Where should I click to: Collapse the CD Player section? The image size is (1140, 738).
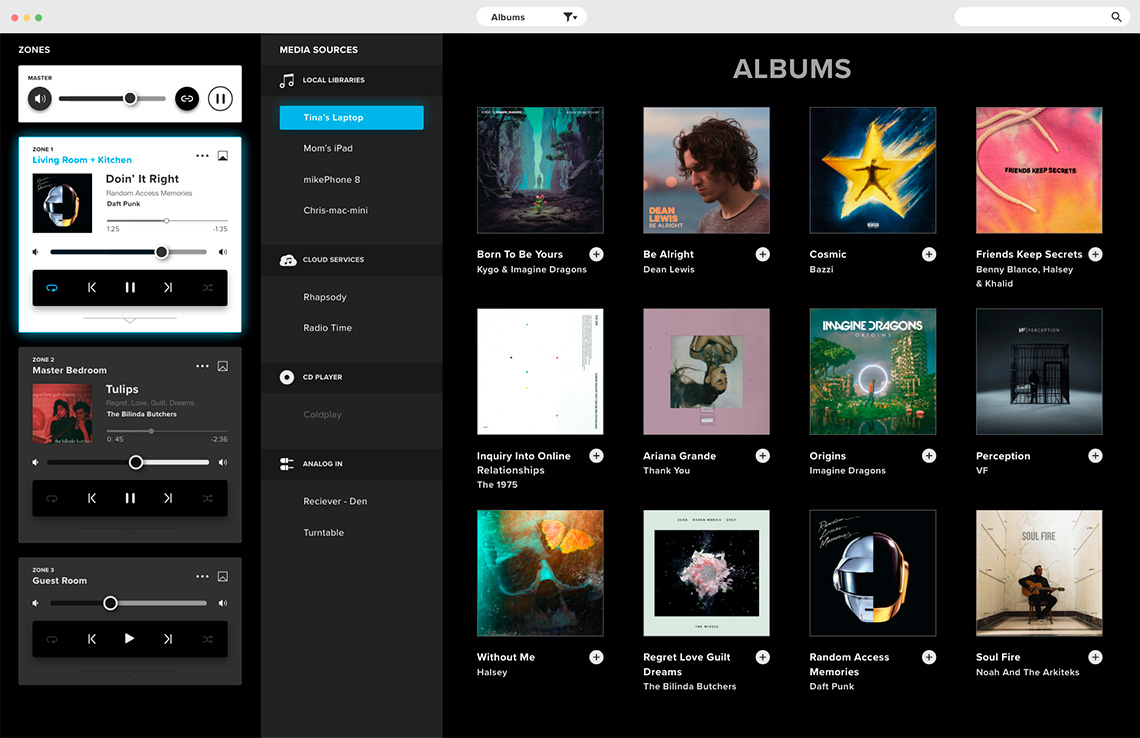click(x=351, y=377)
